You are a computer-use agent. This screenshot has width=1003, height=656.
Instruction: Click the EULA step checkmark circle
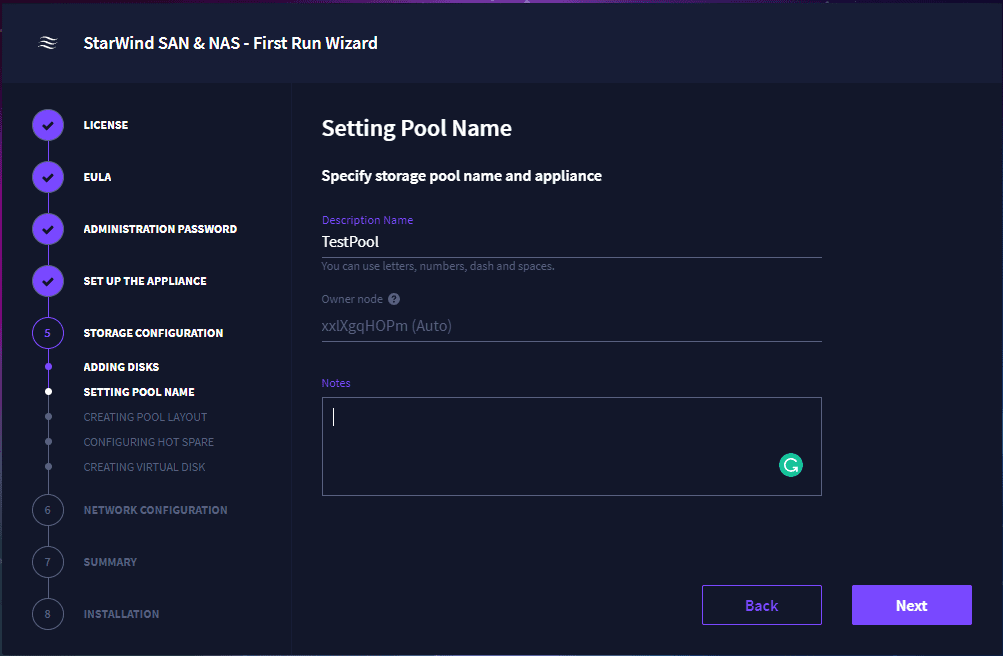point(48,177)
